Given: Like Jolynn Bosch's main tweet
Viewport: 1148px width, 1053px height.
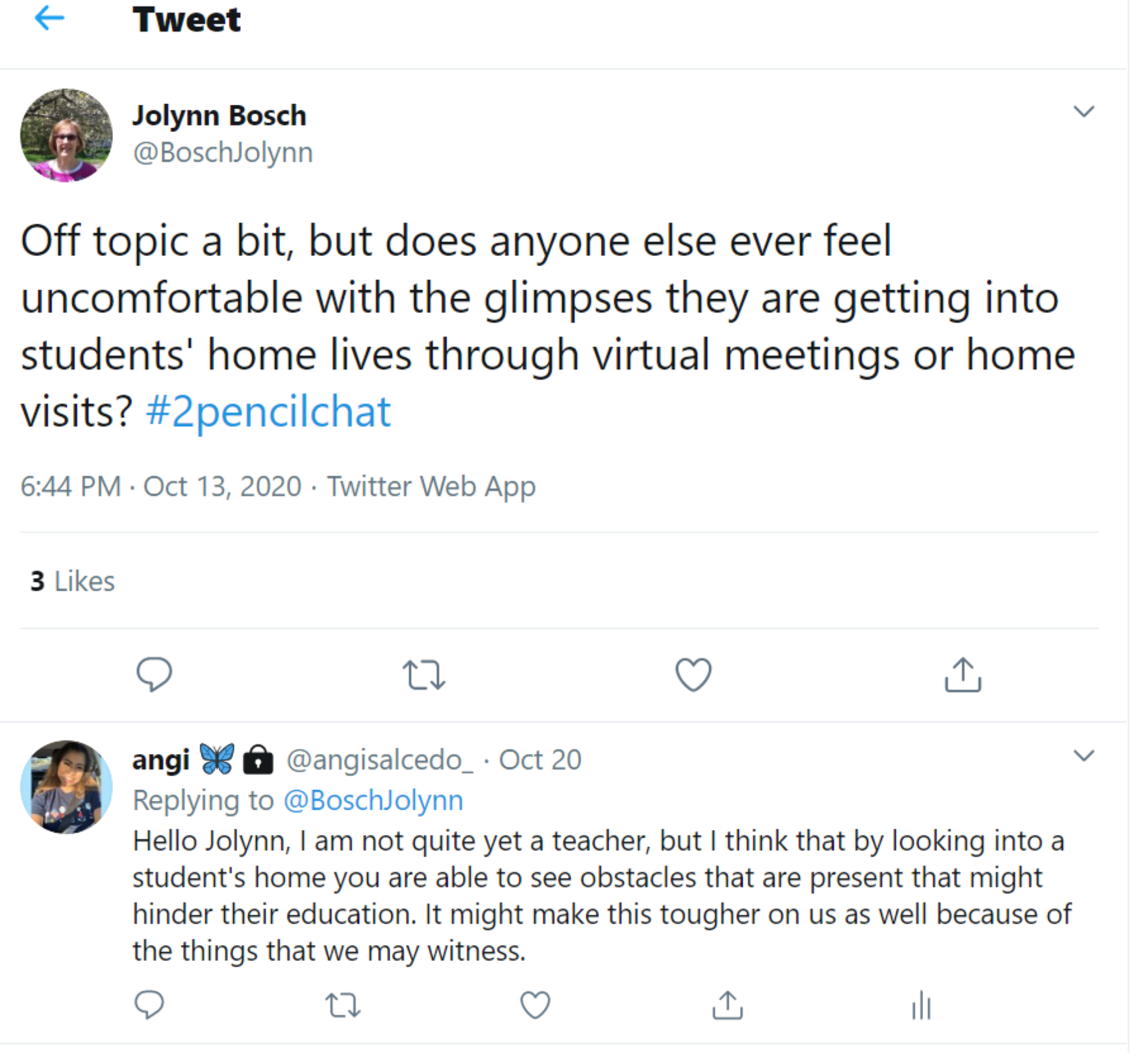Looking at the screenshot, I should 693,675.
